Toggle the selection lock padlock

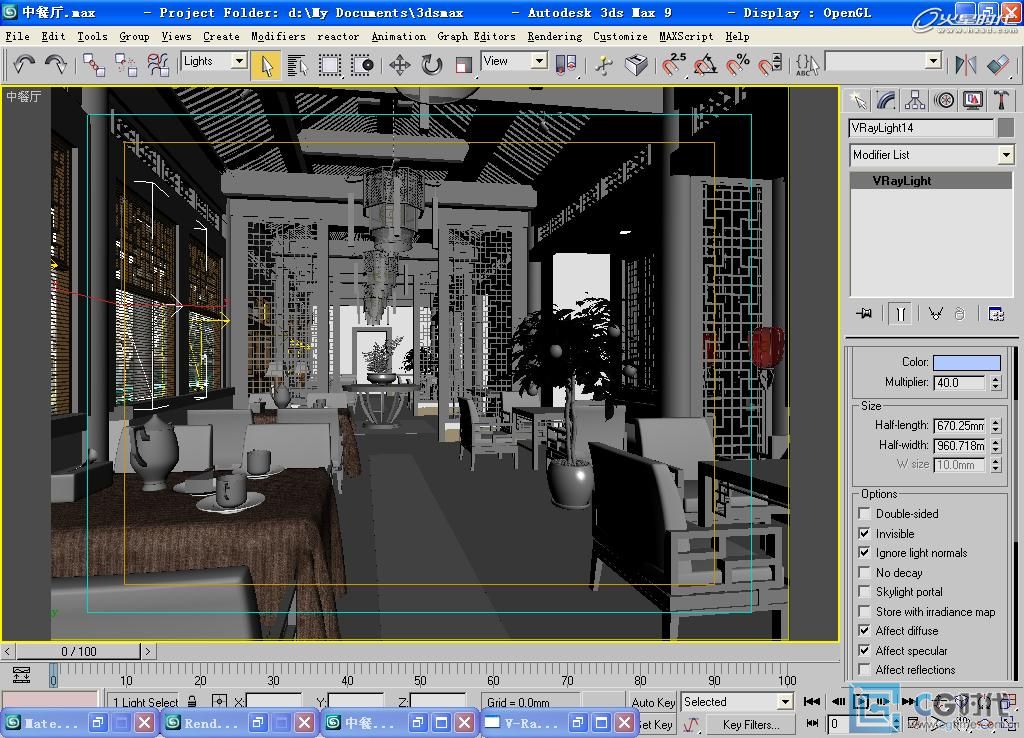[x=192, y=701]
